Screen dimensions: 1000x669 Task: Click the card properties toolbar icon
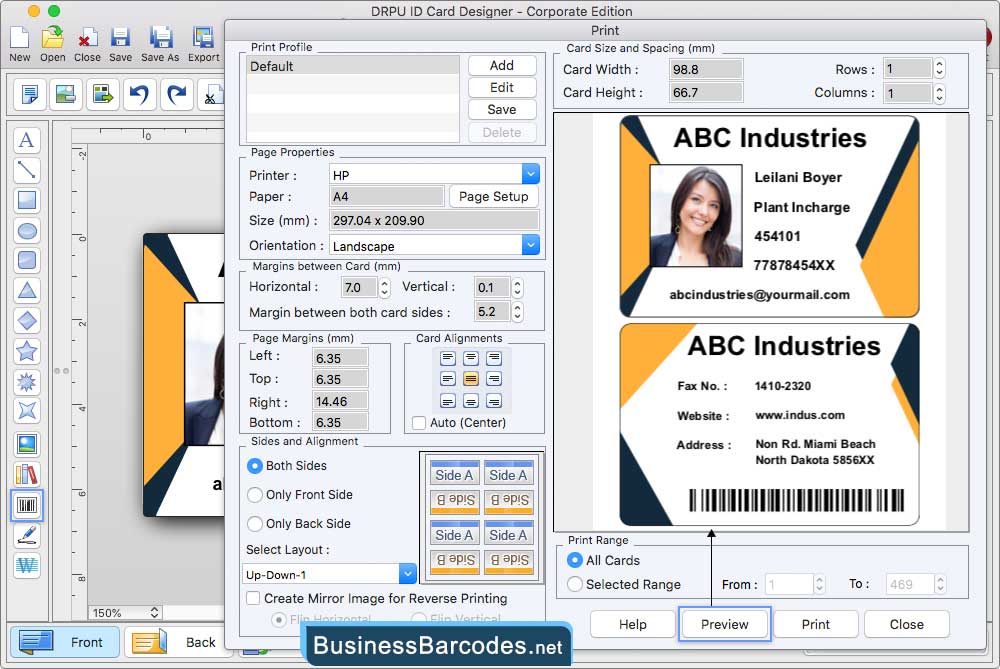(29, 95)
